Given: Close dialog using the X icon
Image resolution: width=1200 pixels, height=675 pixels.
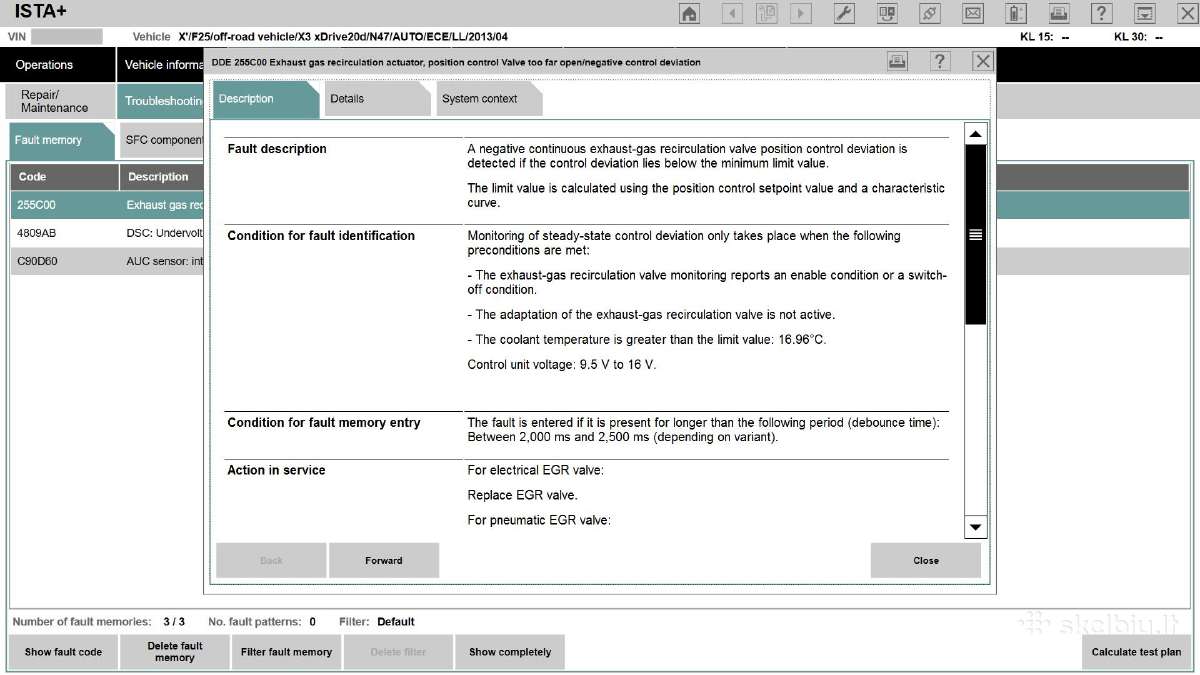Looking at the screenshot, I should 983,61.
